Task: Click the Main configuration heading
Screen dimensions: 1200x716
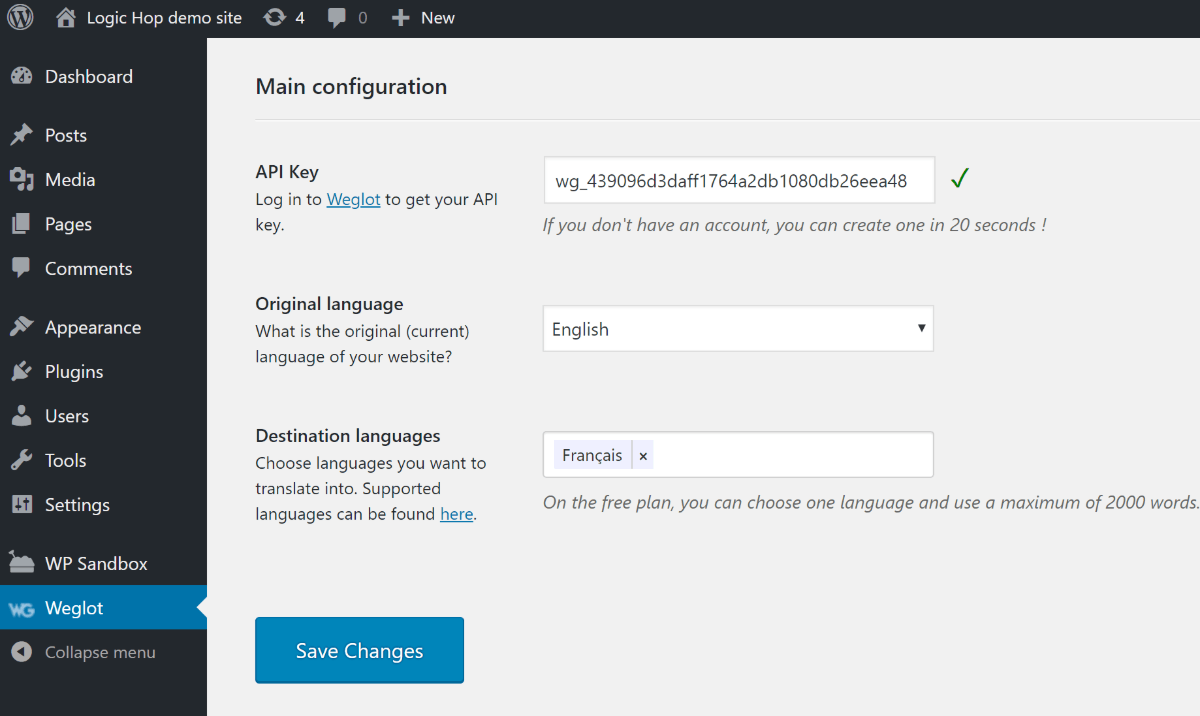Action: pyautogui.click(x=351, y=87)
